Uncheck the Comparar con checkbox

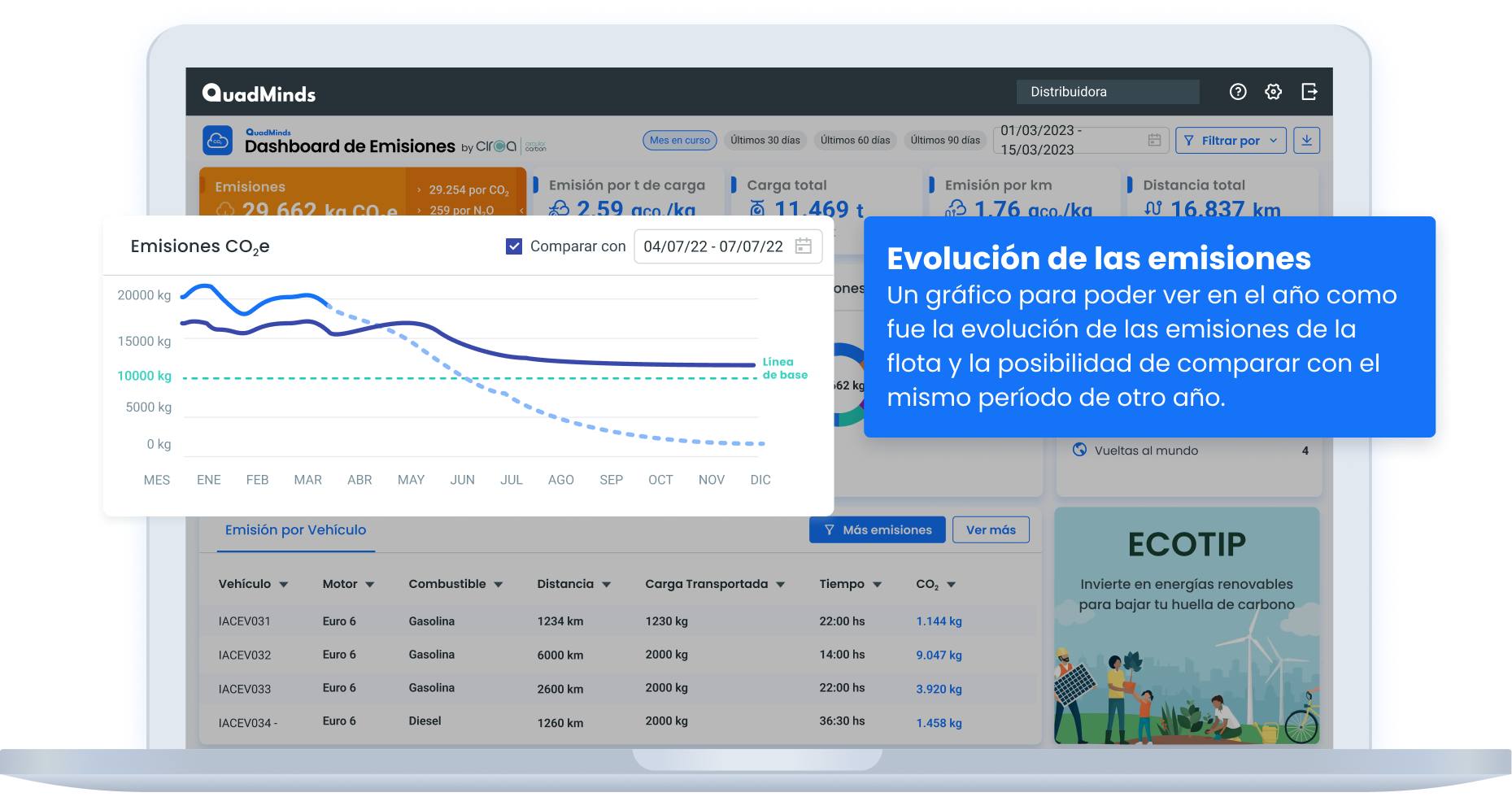(514, 246)
